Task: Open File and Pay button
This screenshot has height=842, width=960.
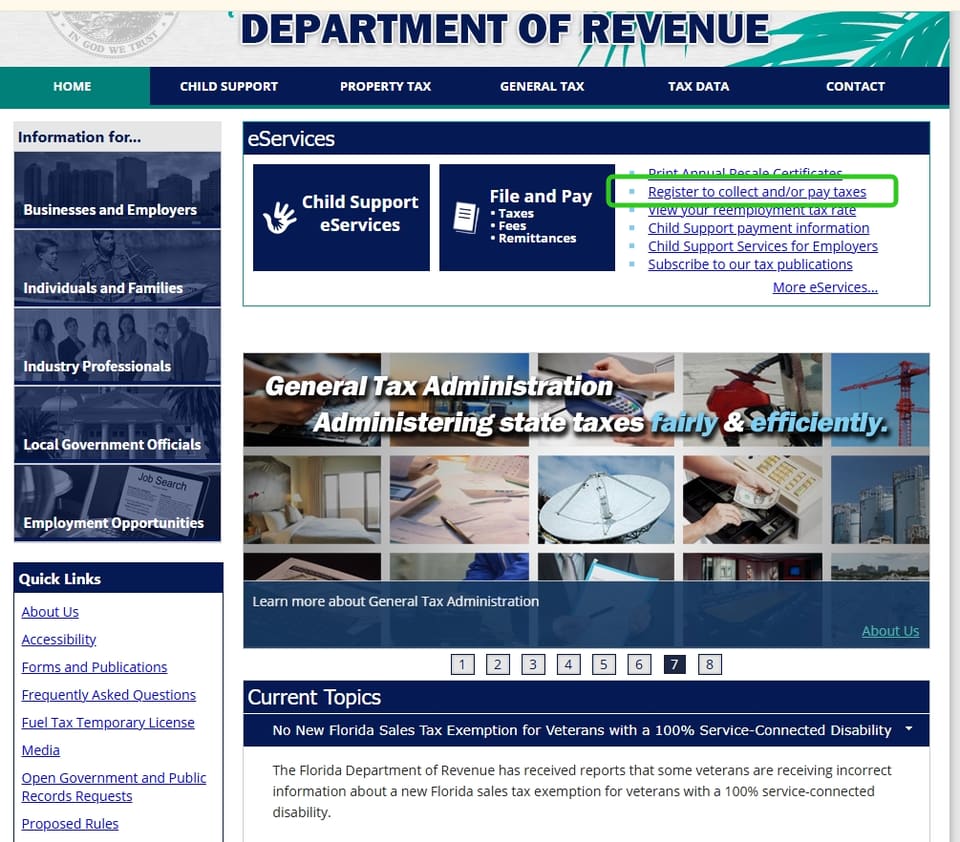Action: (527, 217)
